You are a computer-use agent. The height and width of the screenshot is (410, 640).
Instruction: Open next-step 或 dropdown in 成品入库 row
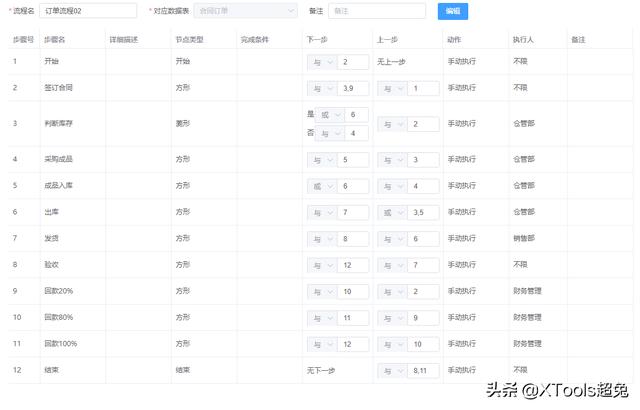coord(322,186)
